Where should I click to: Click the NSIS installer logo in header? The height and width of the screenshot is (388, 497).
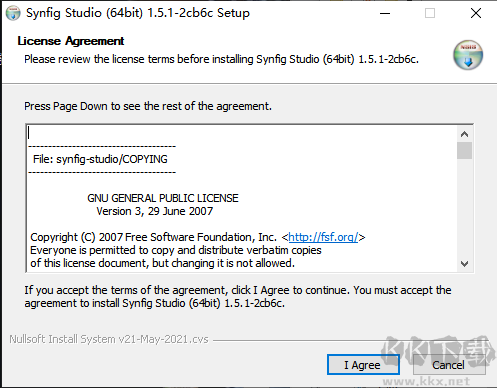[468, 55]
